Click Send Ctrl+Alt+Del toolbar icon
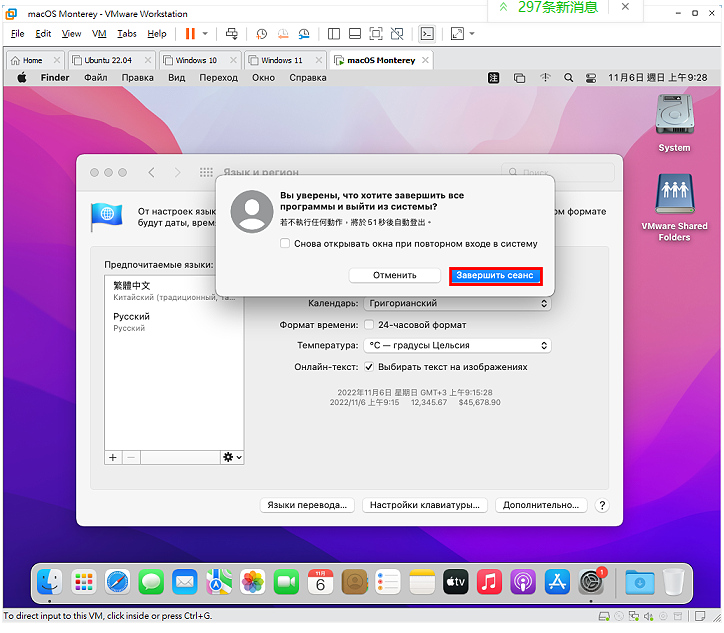 pyautogui.click(x=232, y=34)
